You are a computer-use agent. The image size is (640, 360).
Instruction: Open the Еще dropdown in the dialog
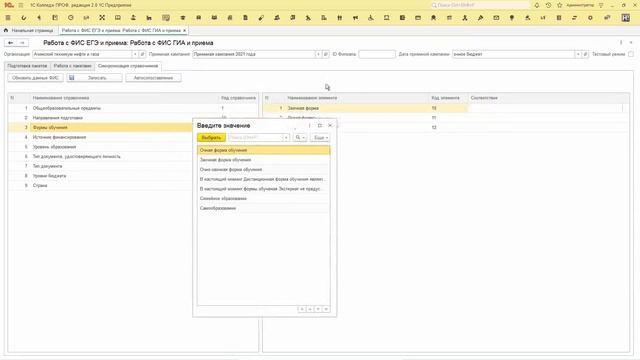pos(320,138)
